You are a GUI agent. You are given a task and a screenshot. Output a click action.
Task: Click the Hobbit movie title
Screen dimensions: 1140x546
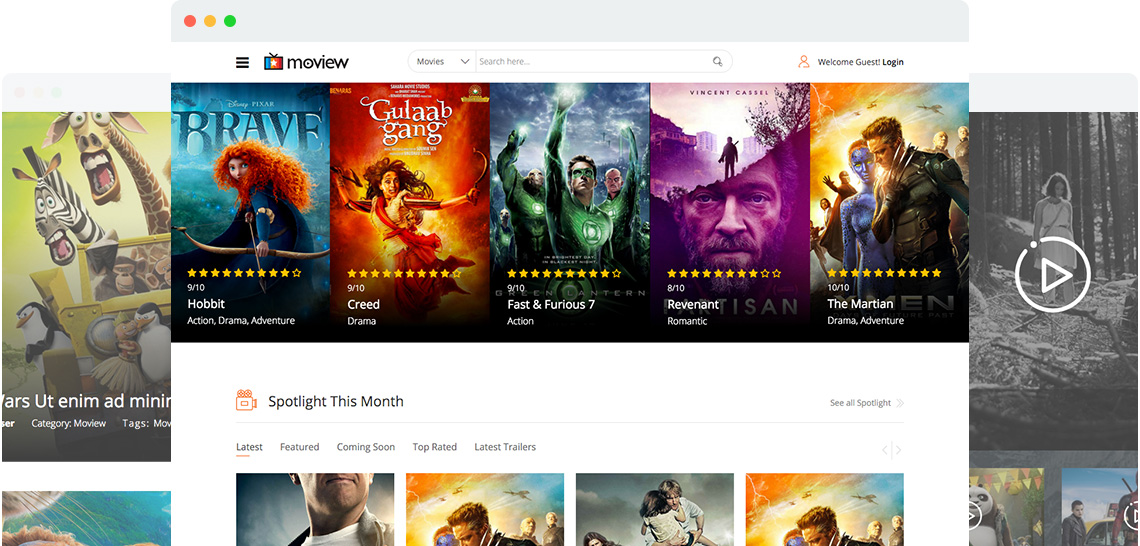(206, 304)
